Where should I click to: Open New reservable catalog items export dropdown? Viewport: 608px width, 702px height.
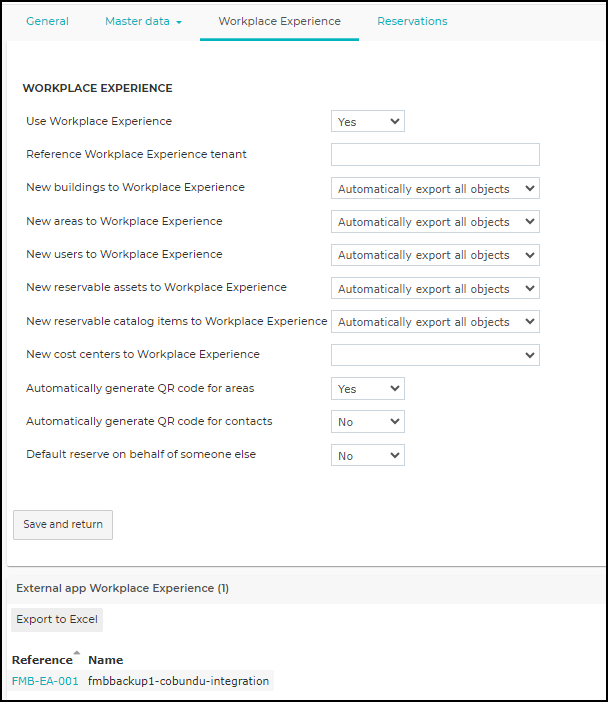point(435,322)
